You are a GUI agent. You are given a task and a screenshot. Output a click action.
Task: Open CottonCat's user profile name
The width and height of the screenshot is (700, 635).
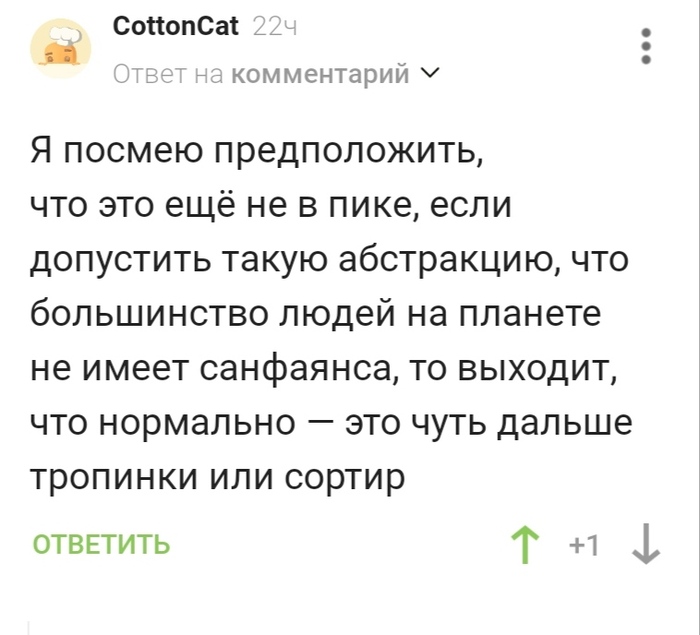177,27
